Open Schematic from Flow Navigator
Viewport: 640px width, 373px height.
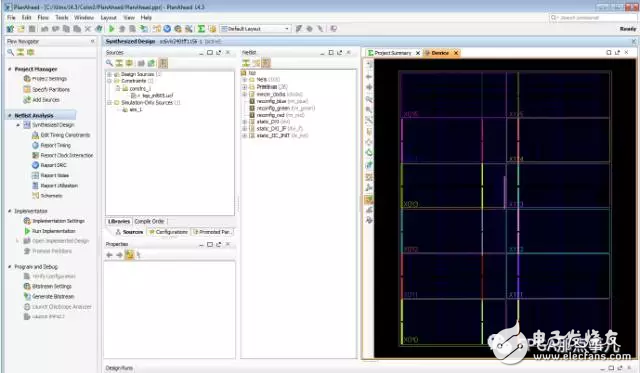tap(51, 196)
